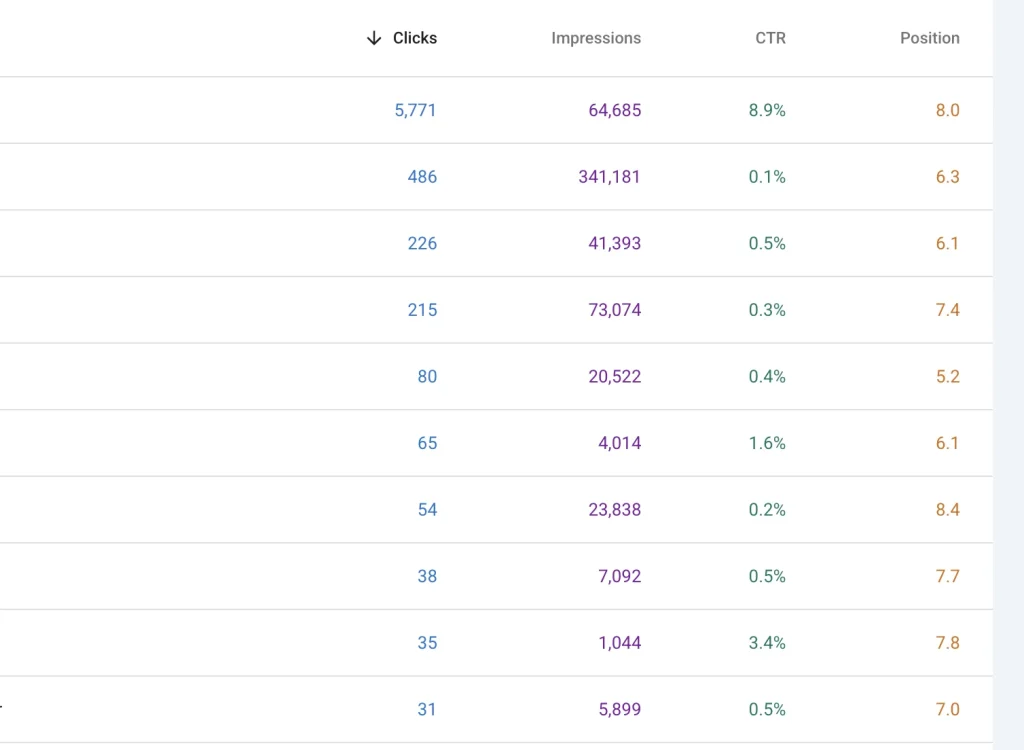Select the 80 clicks value
The height and width of the screenshot is (750, 1024).
pos(427,376)
